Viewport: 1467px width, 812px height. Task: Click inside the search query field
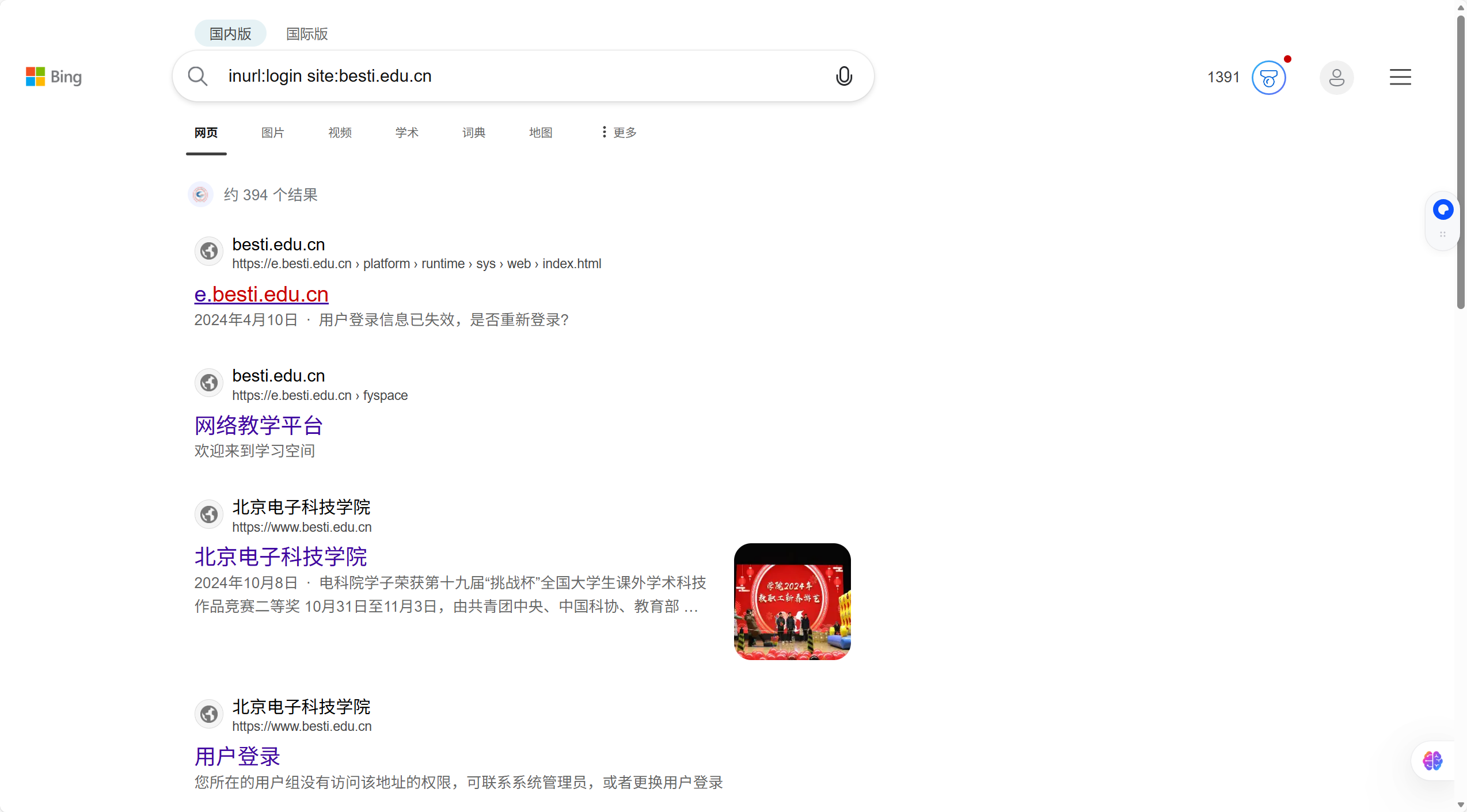pos(518,76)
